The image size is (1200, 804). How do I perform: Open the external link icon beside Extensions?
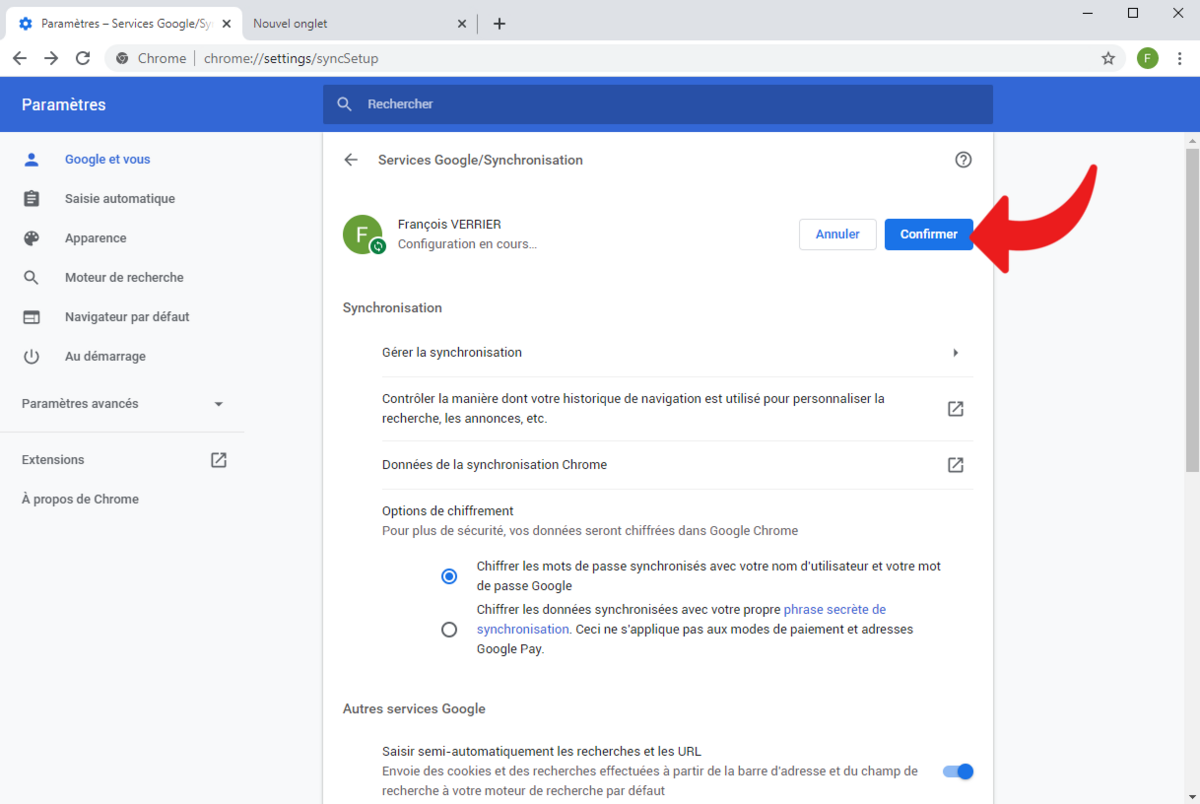click(219, 460)
